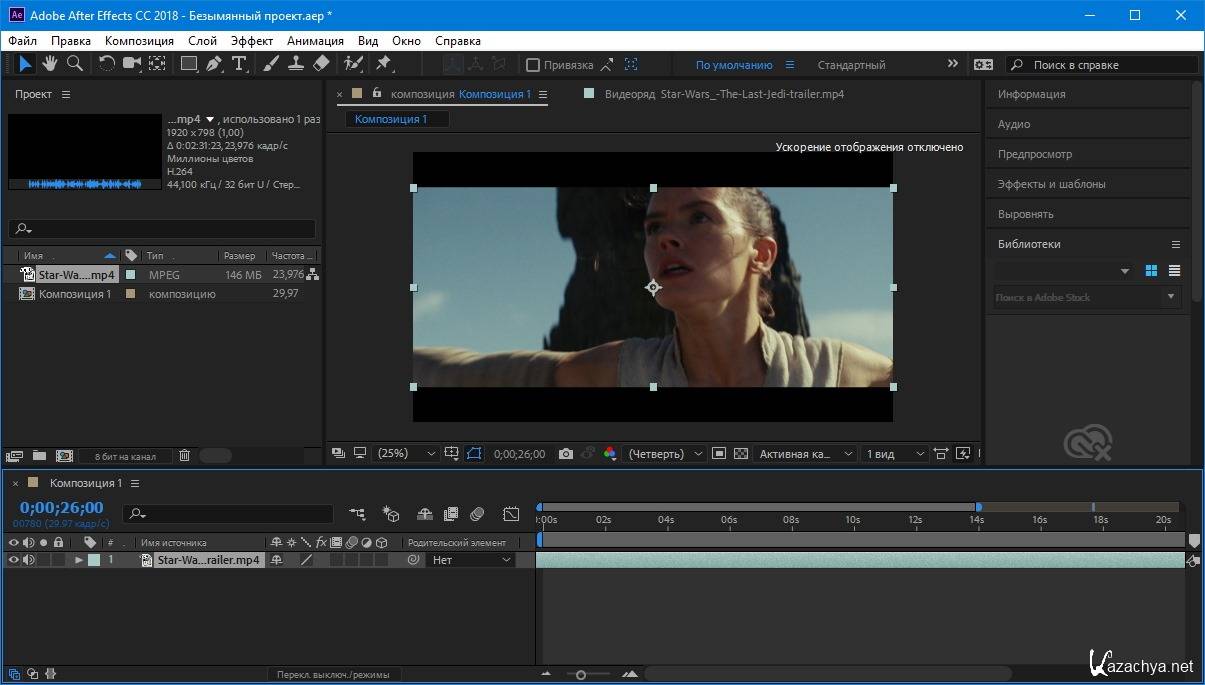The width and height of the screenshot is (1205, 685).
Task: Click the snapshot camera icon
Action: [566, 454]
